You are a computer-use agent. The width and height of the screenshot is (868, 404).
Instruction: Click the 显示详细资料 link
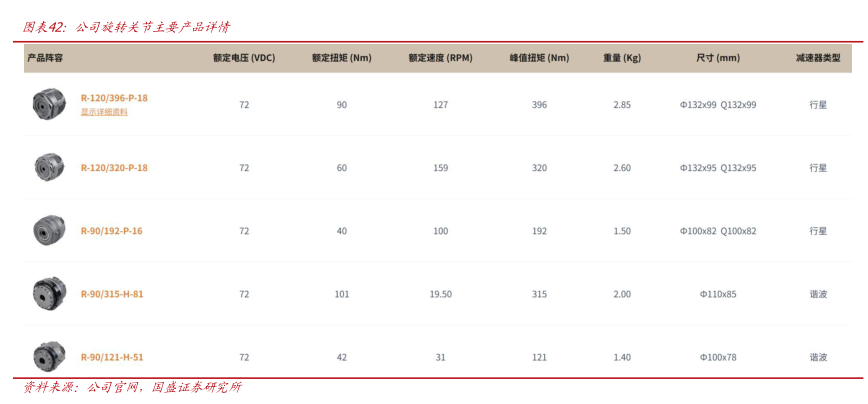[x=104, y=112]
